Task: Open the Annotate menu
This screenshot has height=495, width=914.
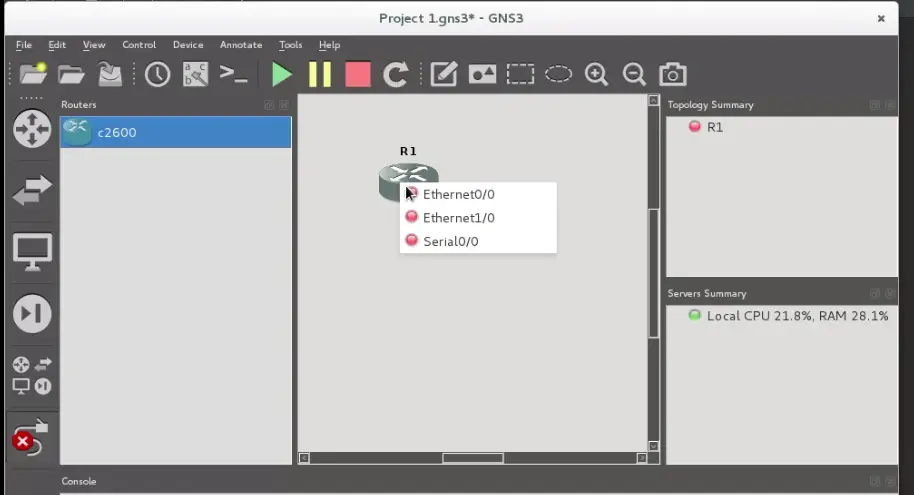Action: [241, 45]
